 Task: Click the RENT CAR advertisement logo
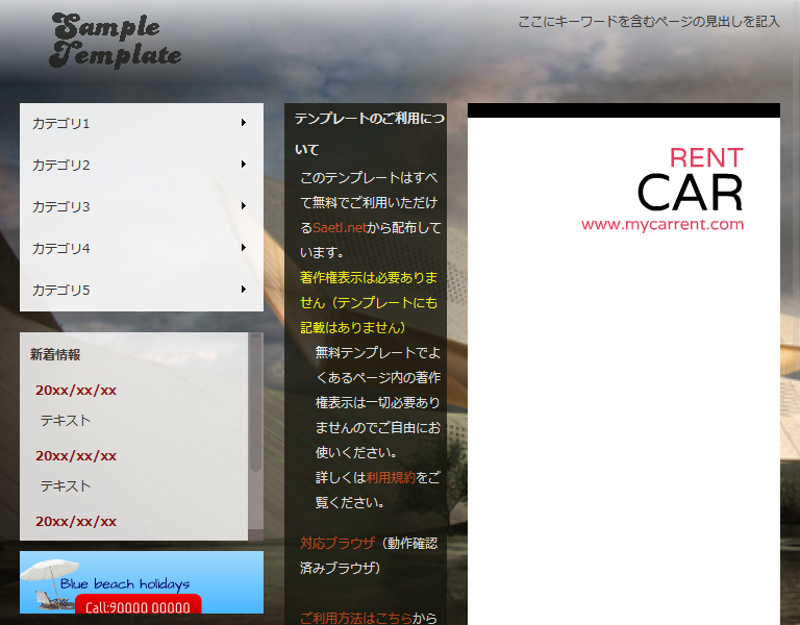tap(689, 182)
